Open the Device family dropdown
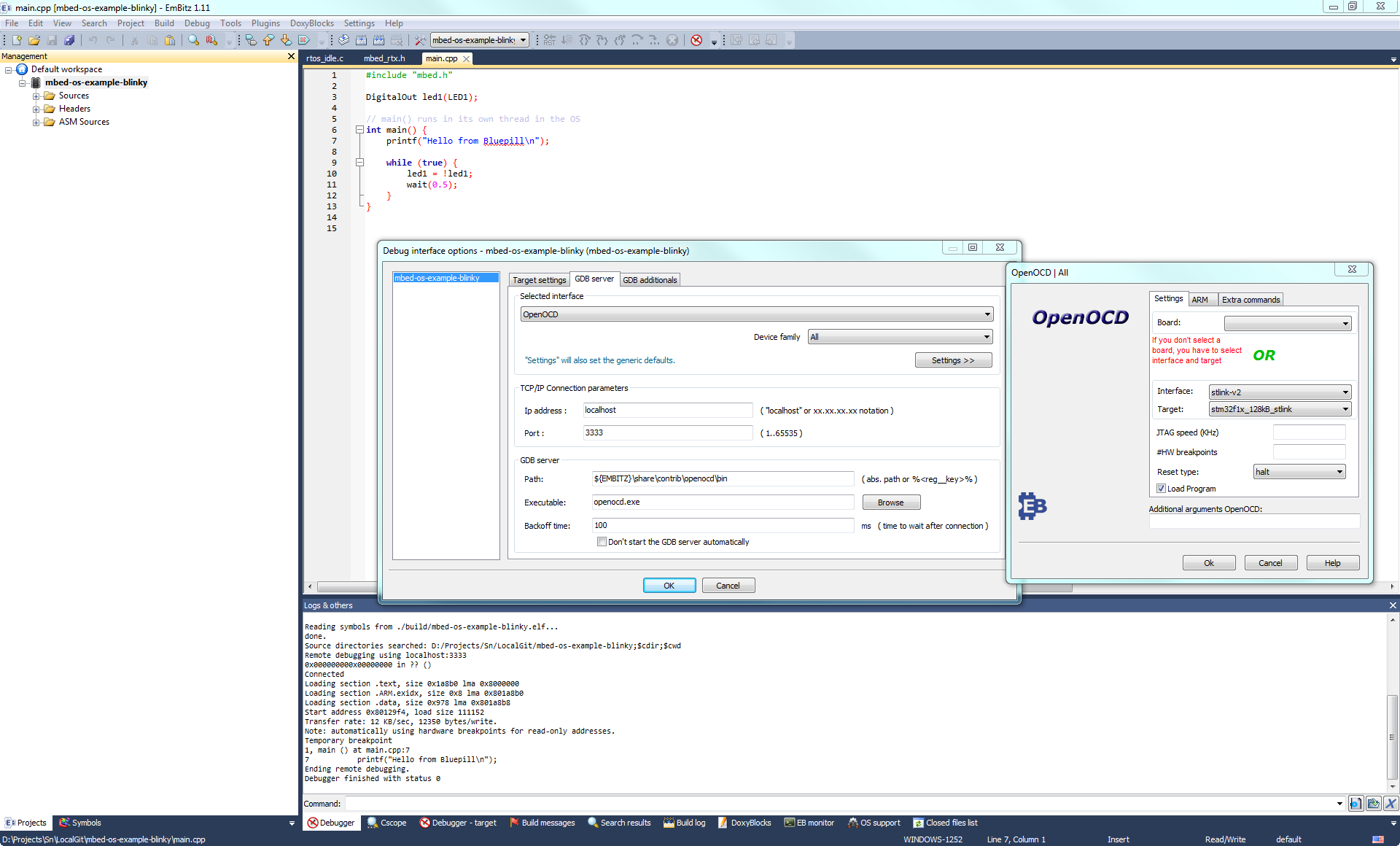Screen dimensions: 1400x846 click(900, 337)
